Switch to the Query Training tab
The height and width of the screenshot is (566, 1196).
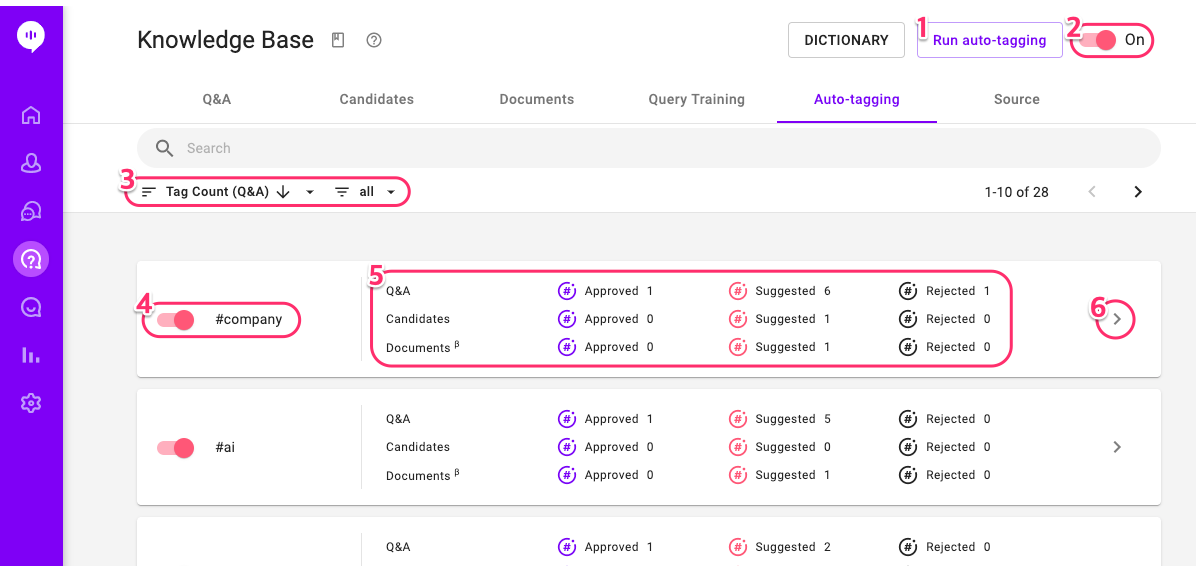coord(696,99)
